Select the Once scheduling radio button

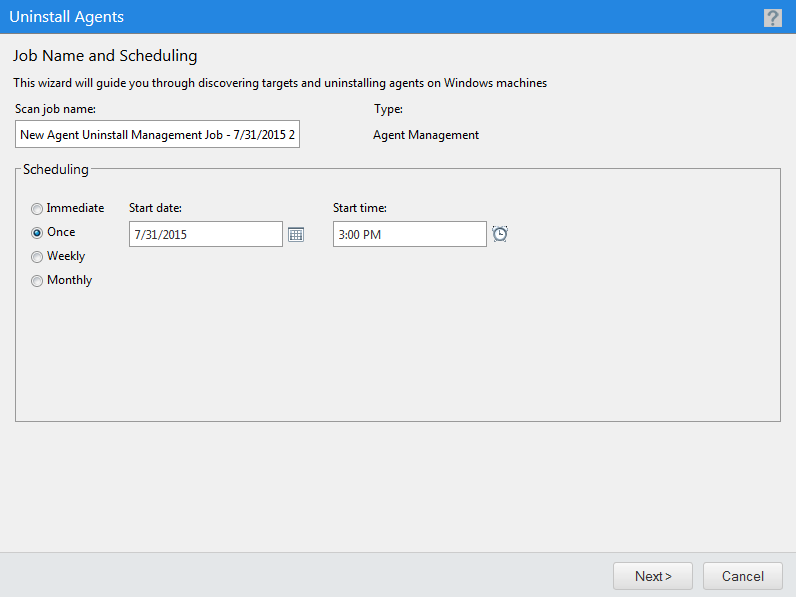37,233
